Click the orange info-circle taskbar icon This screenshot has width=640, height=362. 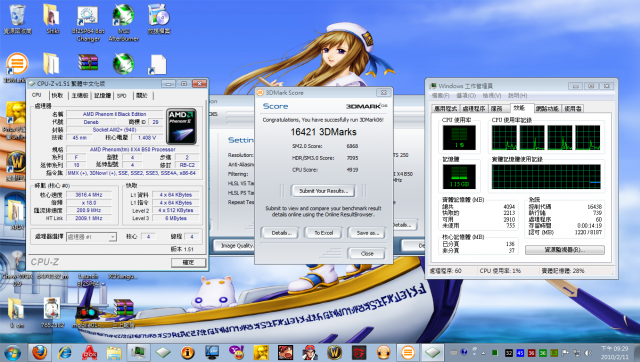[x=187, y=352]
